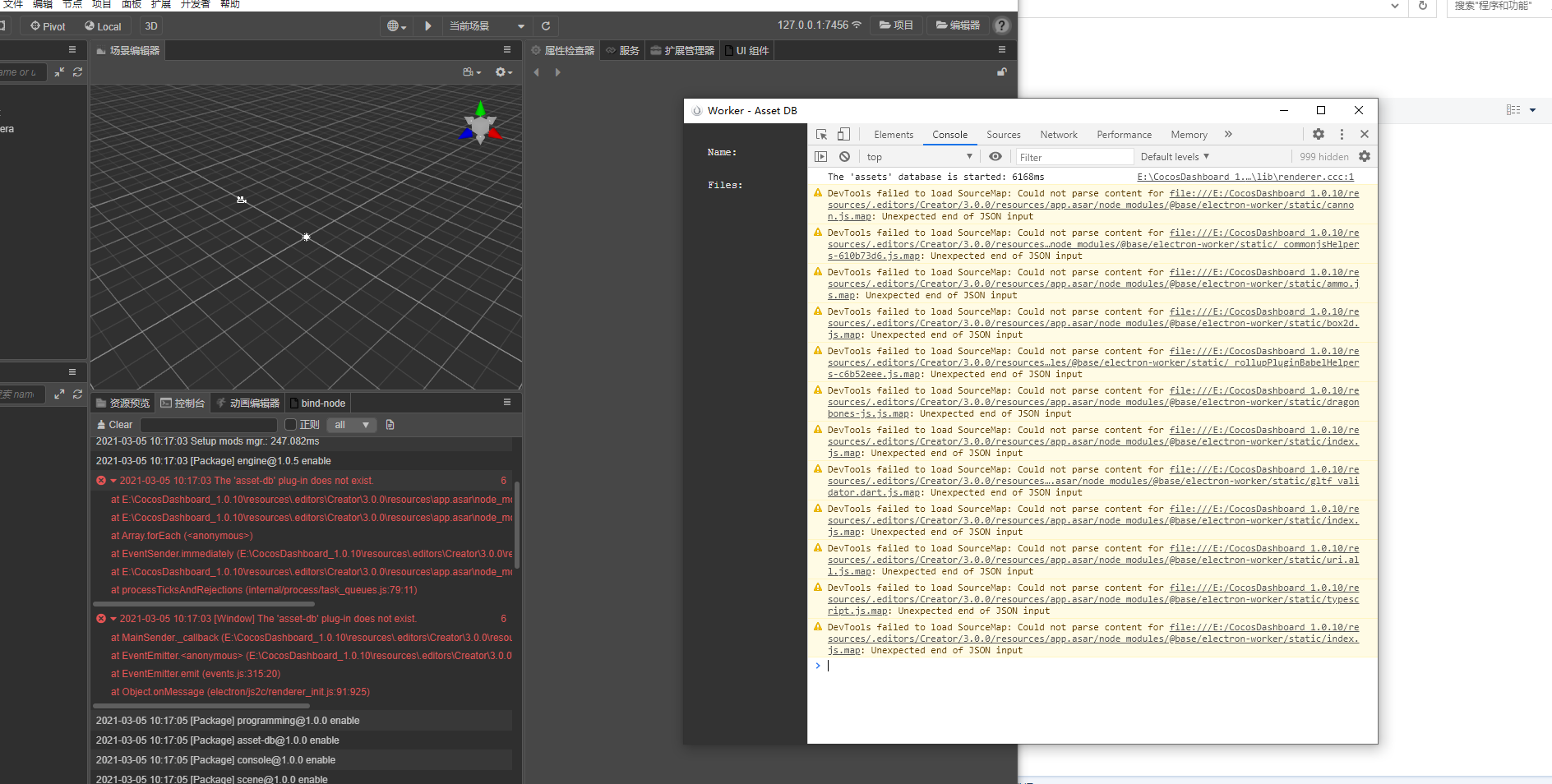Click the clear console icon in DevTools
1552x784 pixels.
click(844, 156)
